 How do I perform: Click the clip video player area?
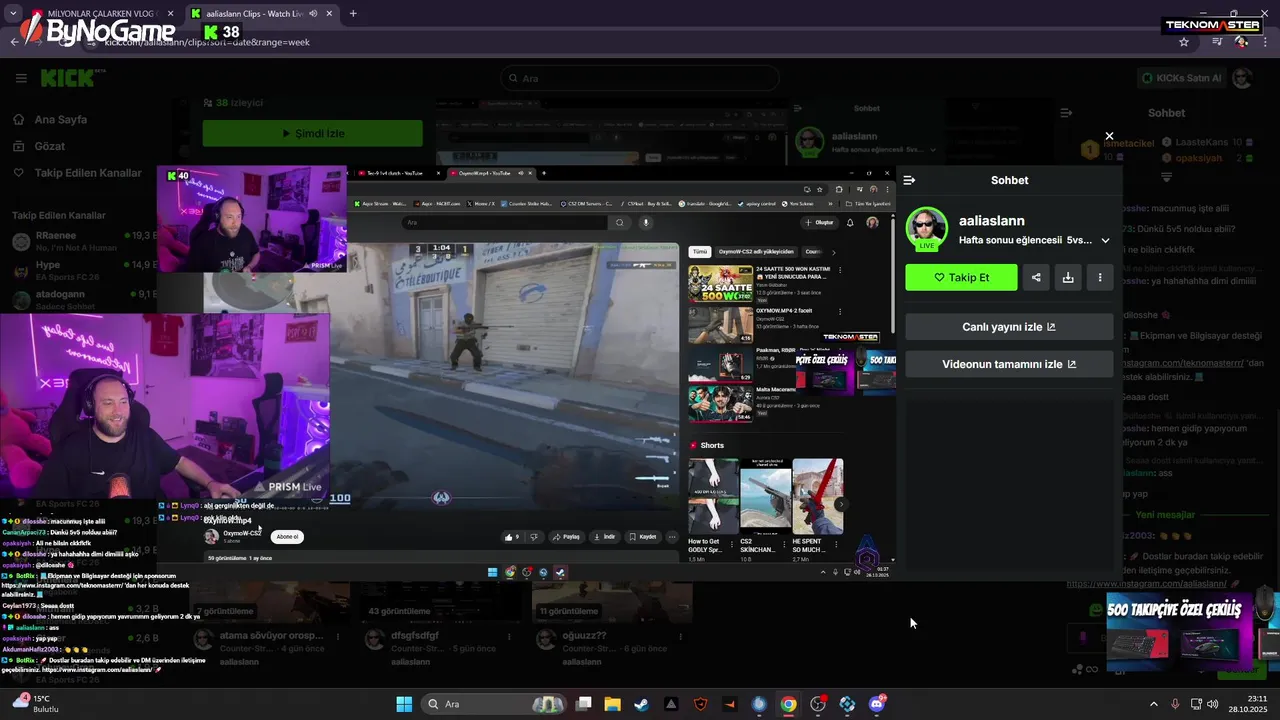pos(525,372)
